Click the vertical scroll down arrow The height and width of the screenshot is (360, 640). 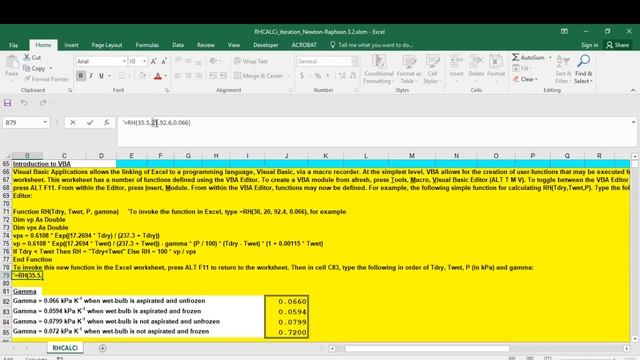click(x=635, y=339)
